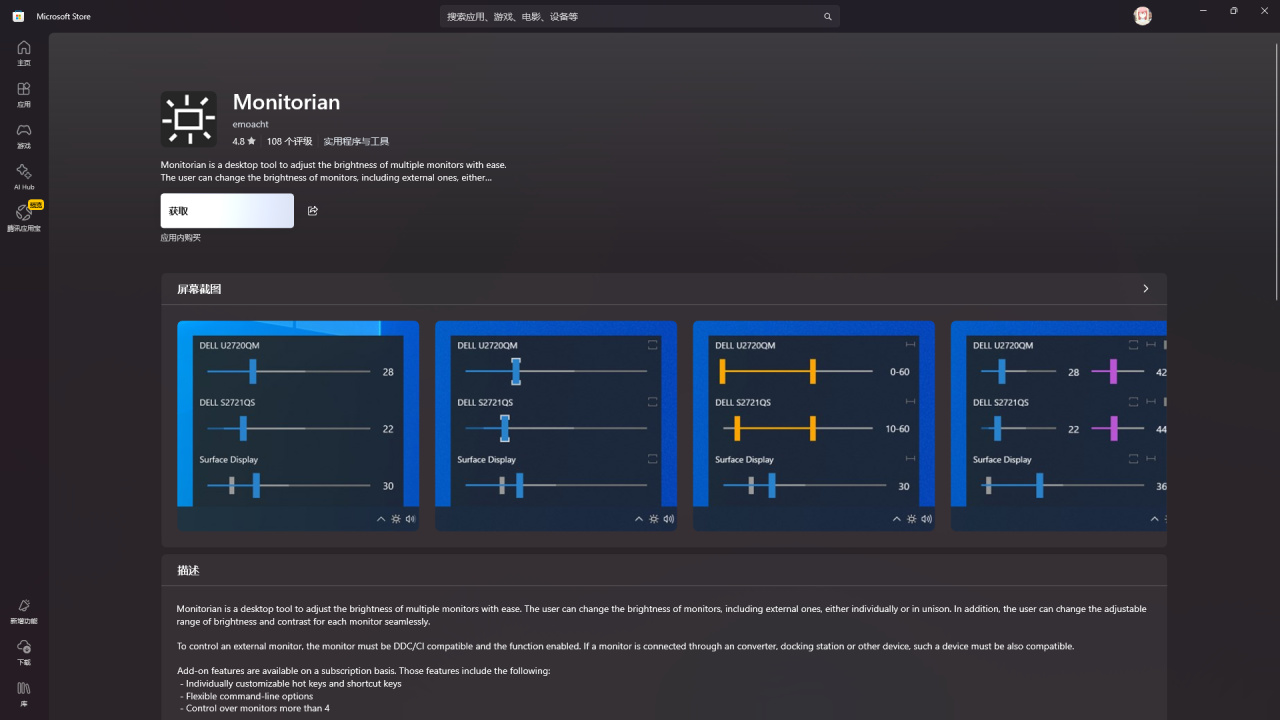
Task: Click the Microsoft Store title bar icon
Action: coord(18,16)
